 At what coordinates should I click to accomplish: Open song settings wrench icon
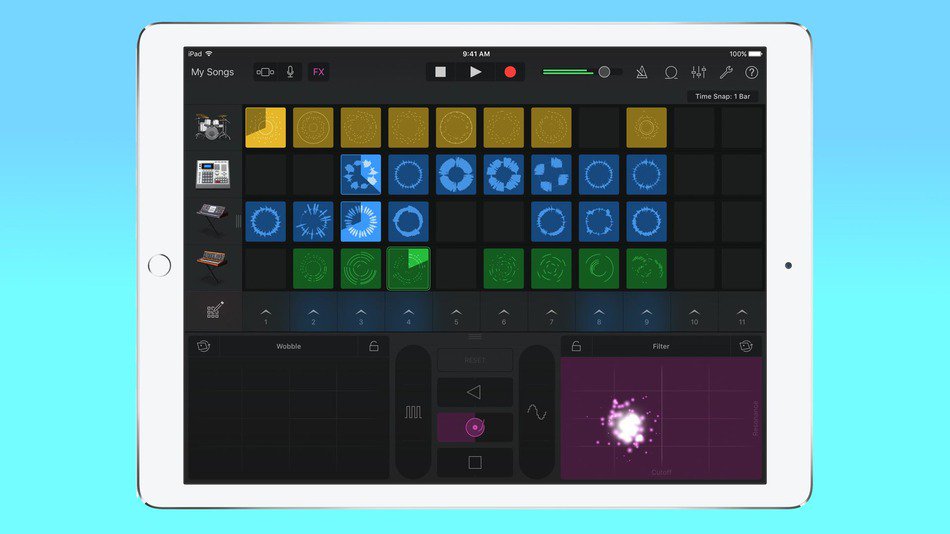[726, 72]
